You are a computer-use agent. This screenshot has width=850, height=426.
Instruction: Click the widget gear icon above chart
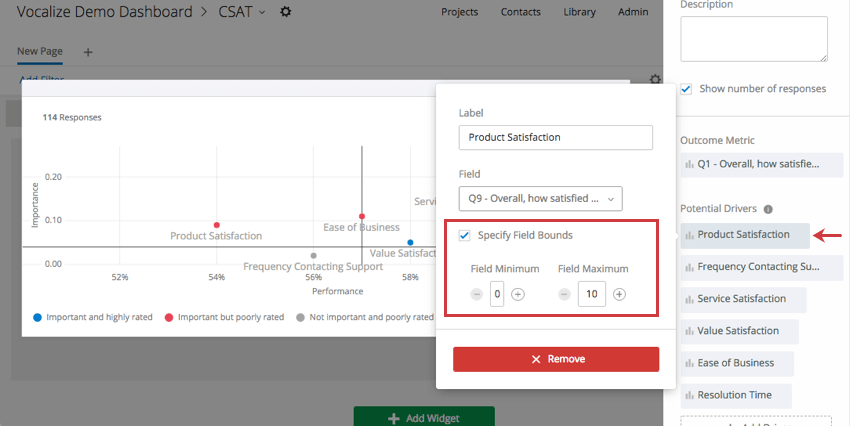pyautogui.click(x=655, y=80)
